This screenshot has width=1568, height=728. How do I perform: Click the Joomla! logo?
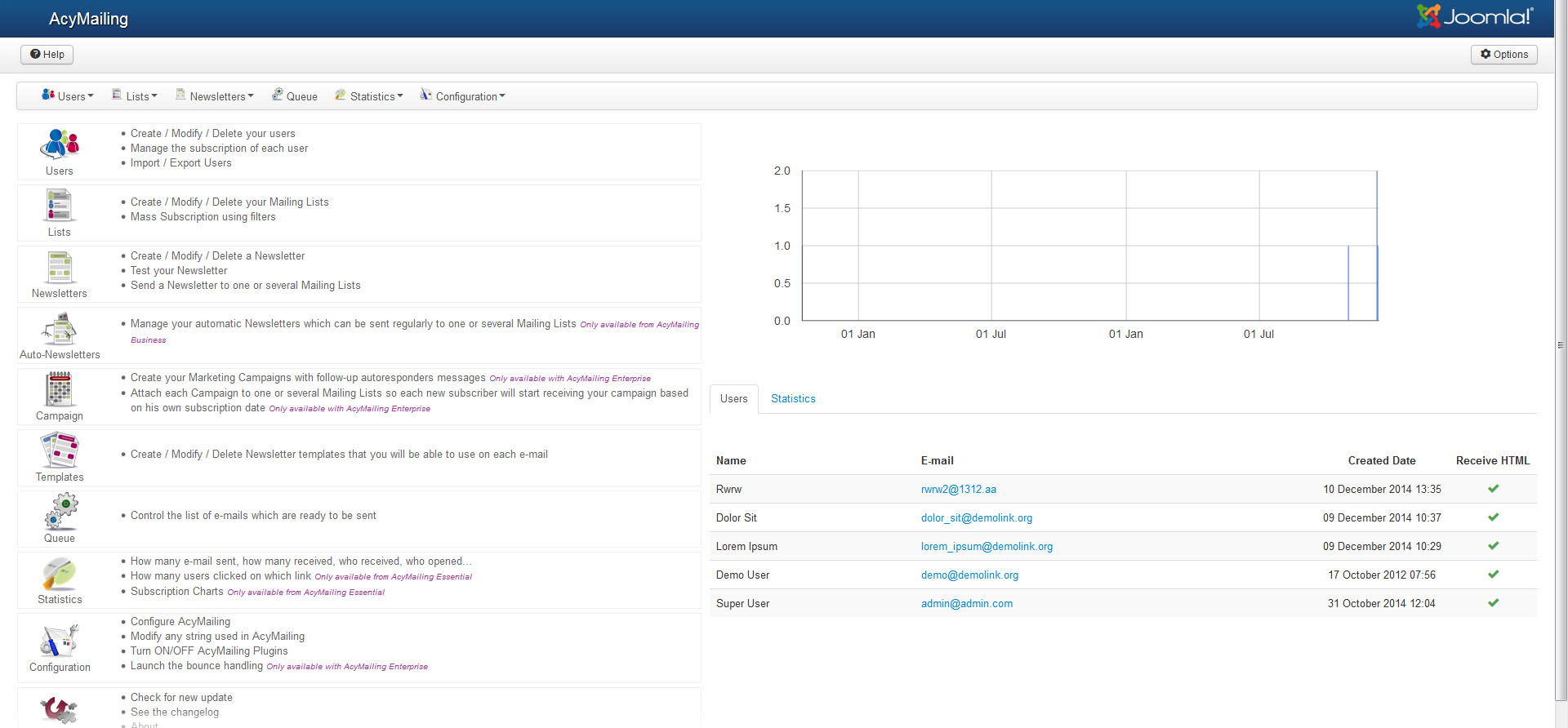click(1475, 16)
